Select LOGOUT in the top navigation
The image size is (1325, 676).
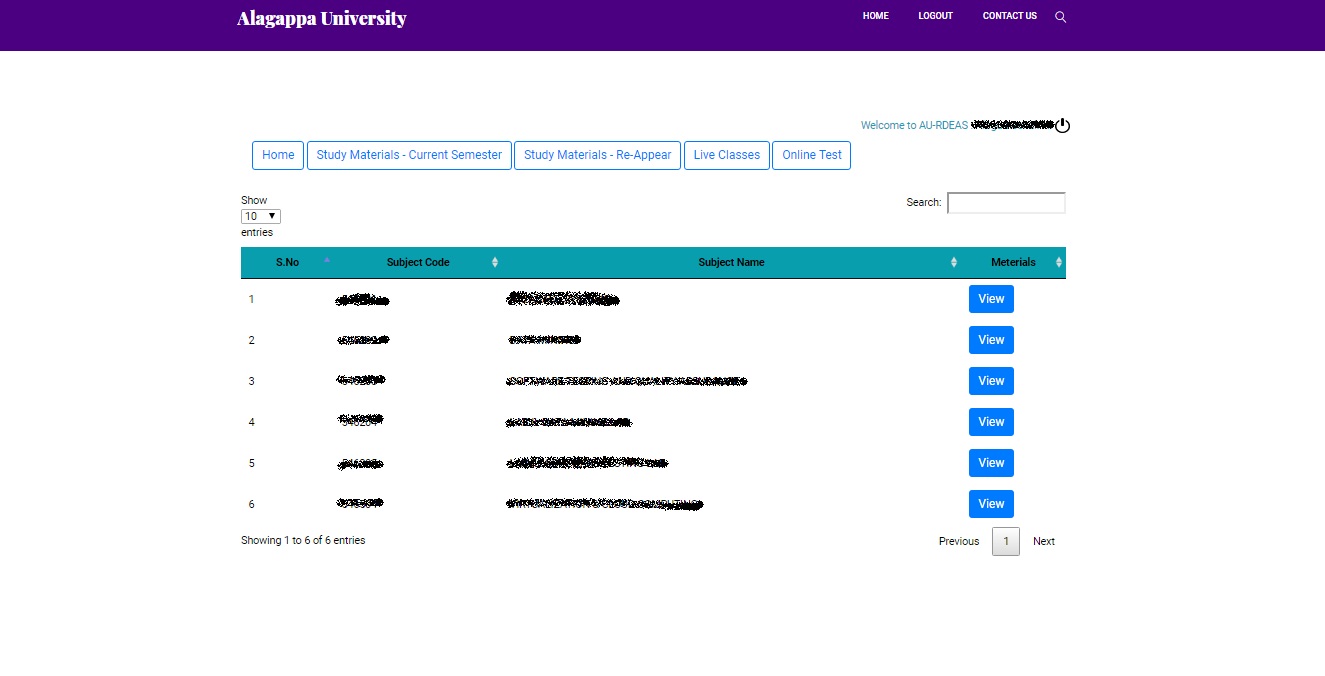[x=935, y=16]
